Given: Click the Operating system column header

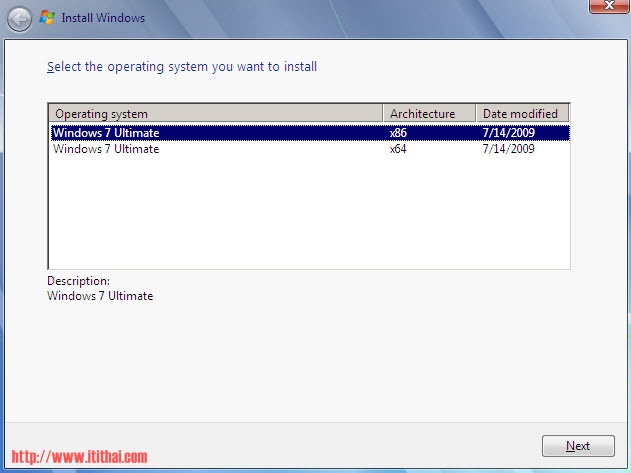Looking at the screenshot, I should (216, 114).
